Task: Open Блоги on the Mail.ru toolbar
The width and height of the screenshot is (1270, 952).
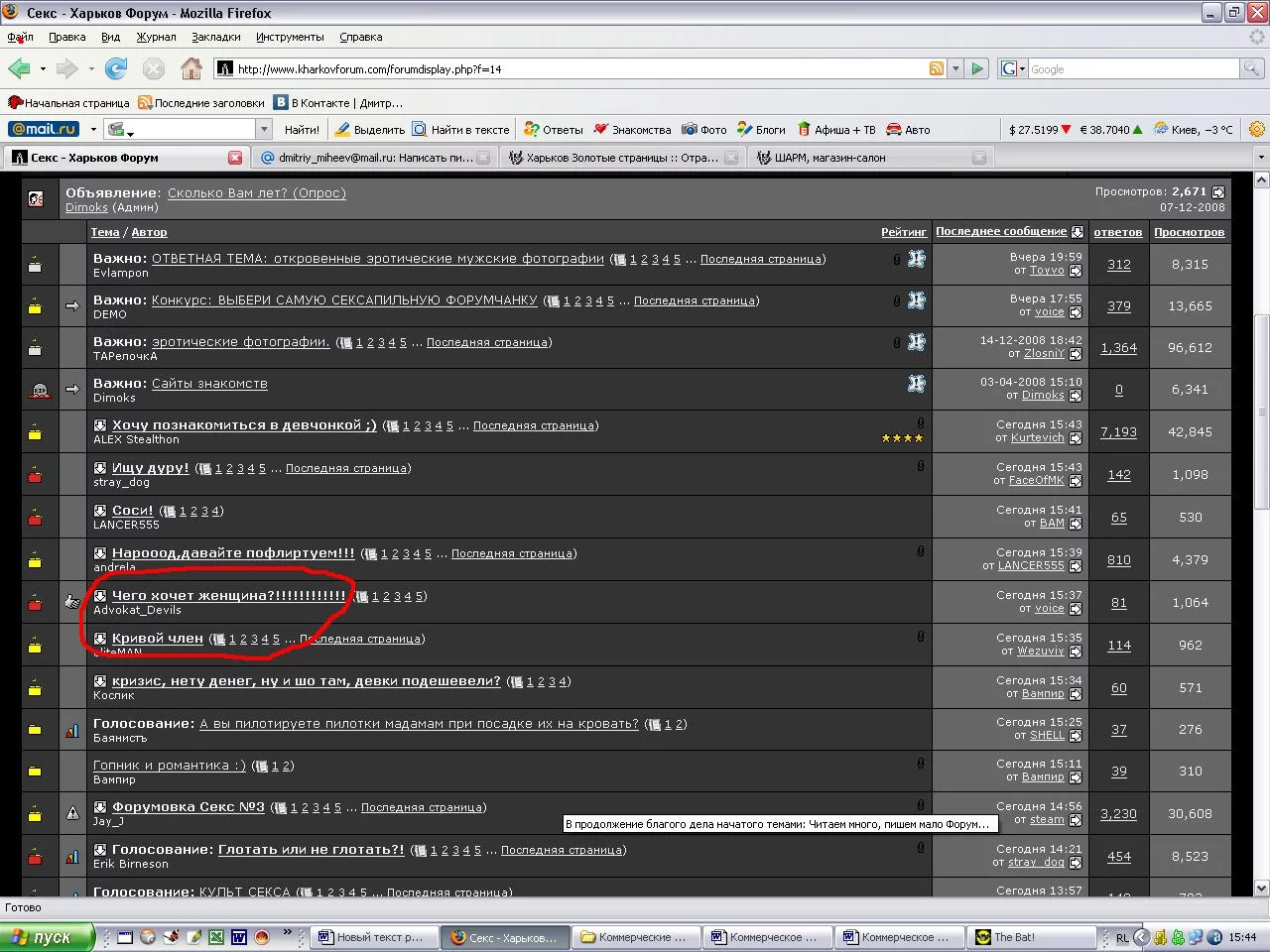Action: pos(761,130)
